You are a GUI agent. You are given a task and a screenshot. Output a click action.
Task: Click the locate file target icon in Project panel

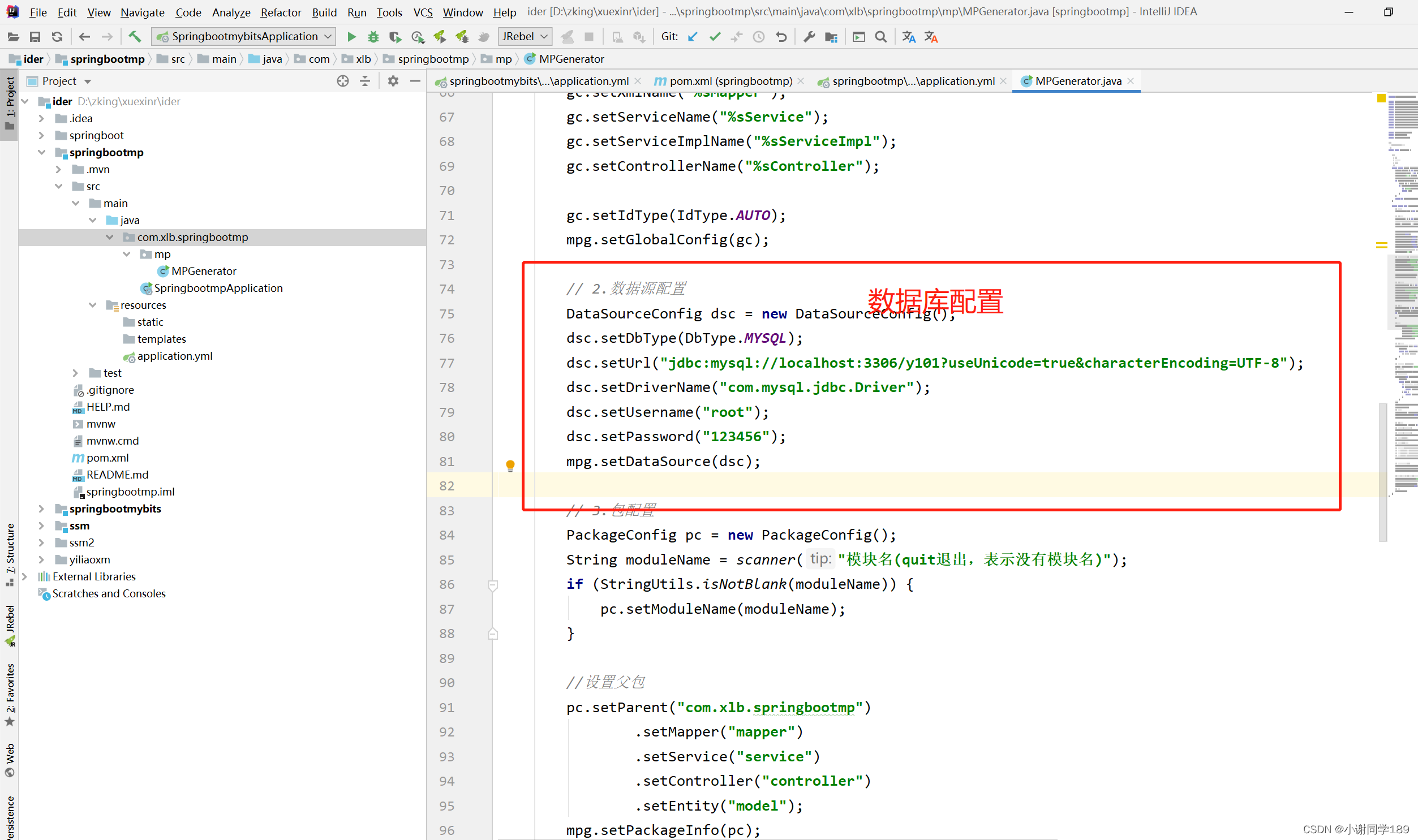pos(342,81)
